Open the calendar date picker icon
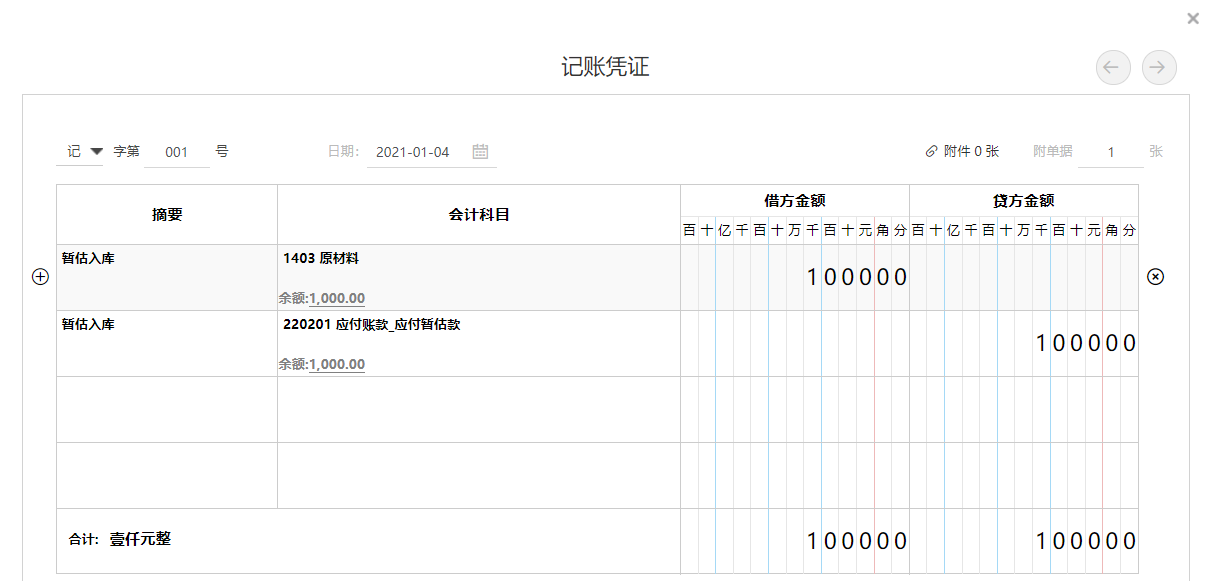 pos(480,152)
